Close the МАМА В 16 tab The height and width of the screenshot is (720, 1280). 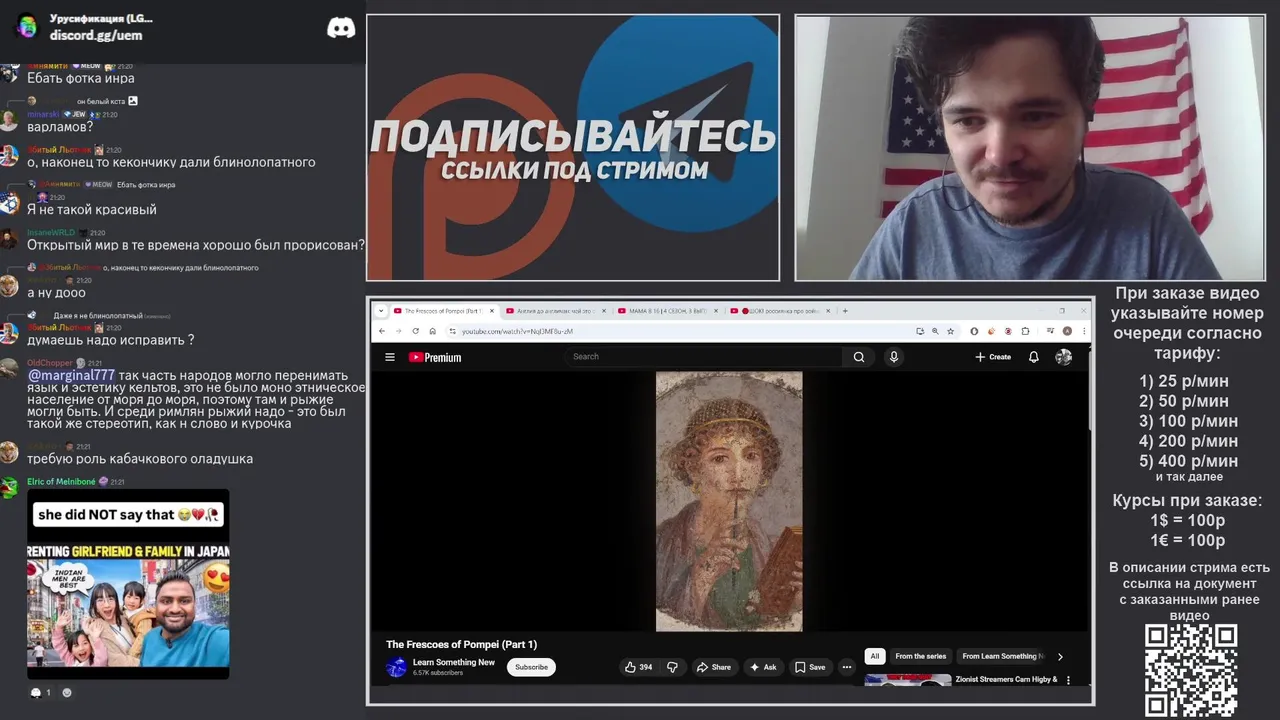tap(716, 311)
